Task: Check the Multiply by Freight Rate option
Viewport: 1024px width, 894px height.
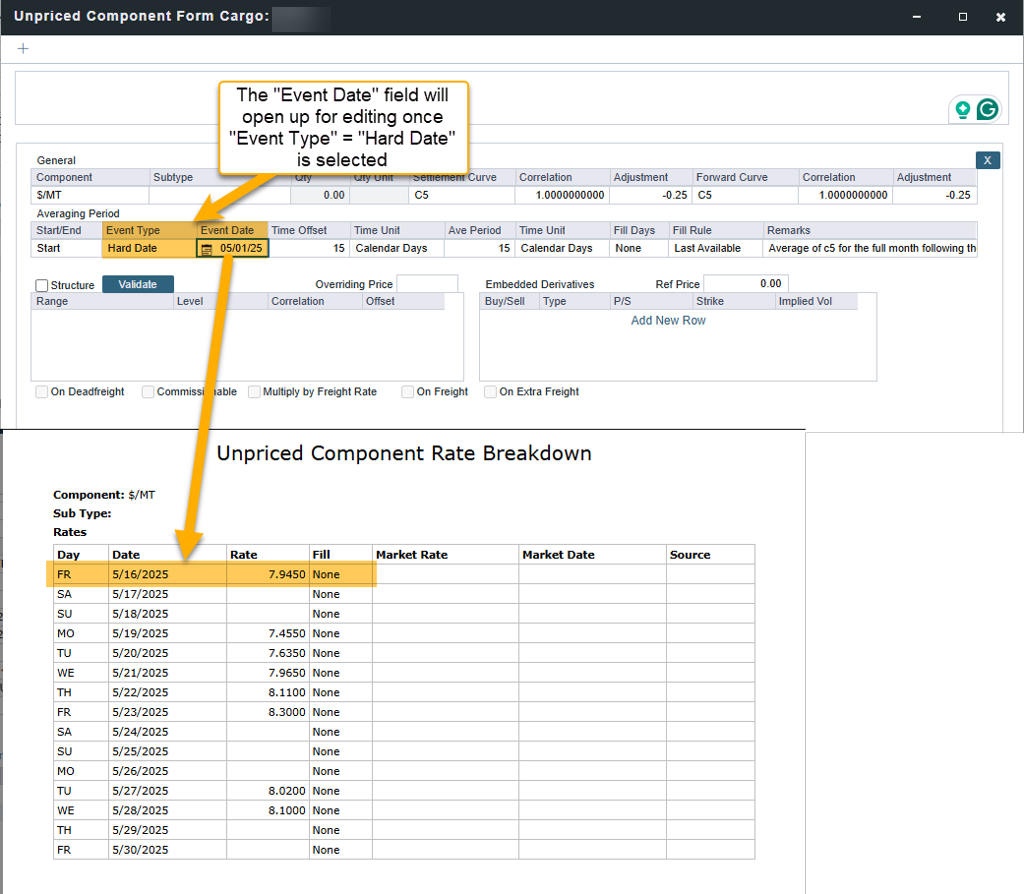Action: (x=254, y=392)
